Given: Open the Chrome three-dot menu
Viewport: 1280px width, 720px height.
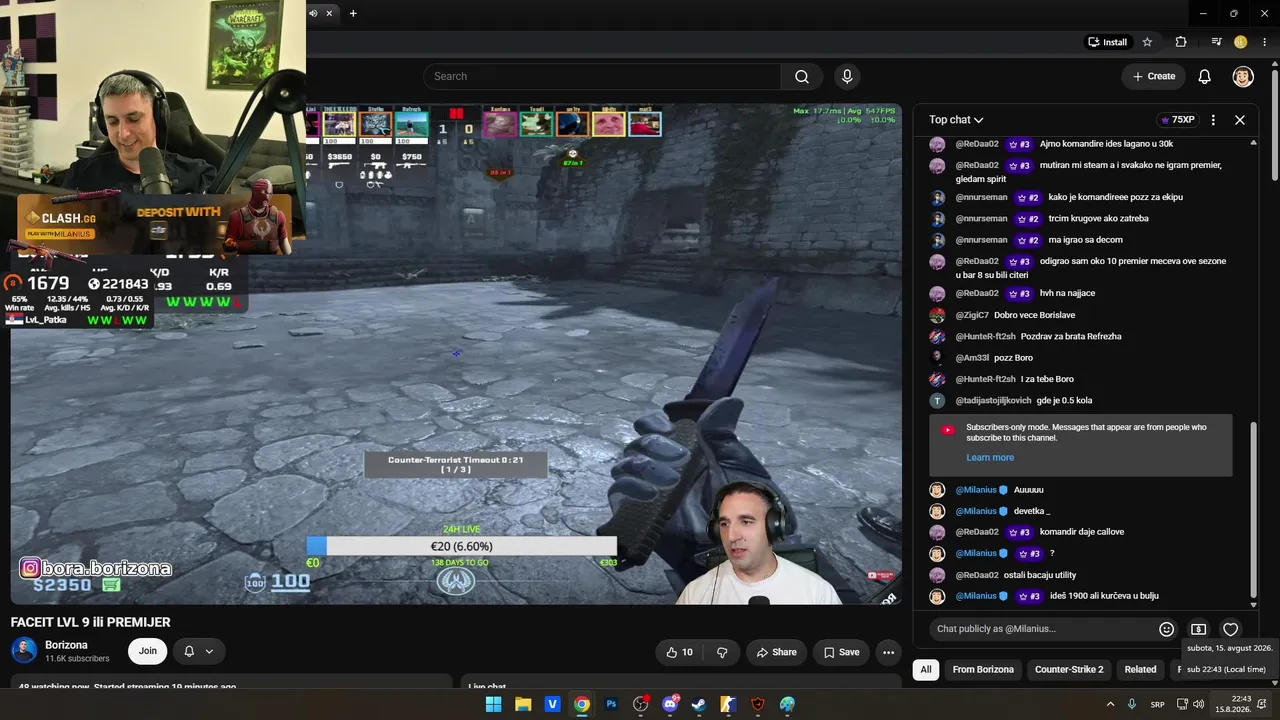Looking at the screenshot, I should 1264,42.
